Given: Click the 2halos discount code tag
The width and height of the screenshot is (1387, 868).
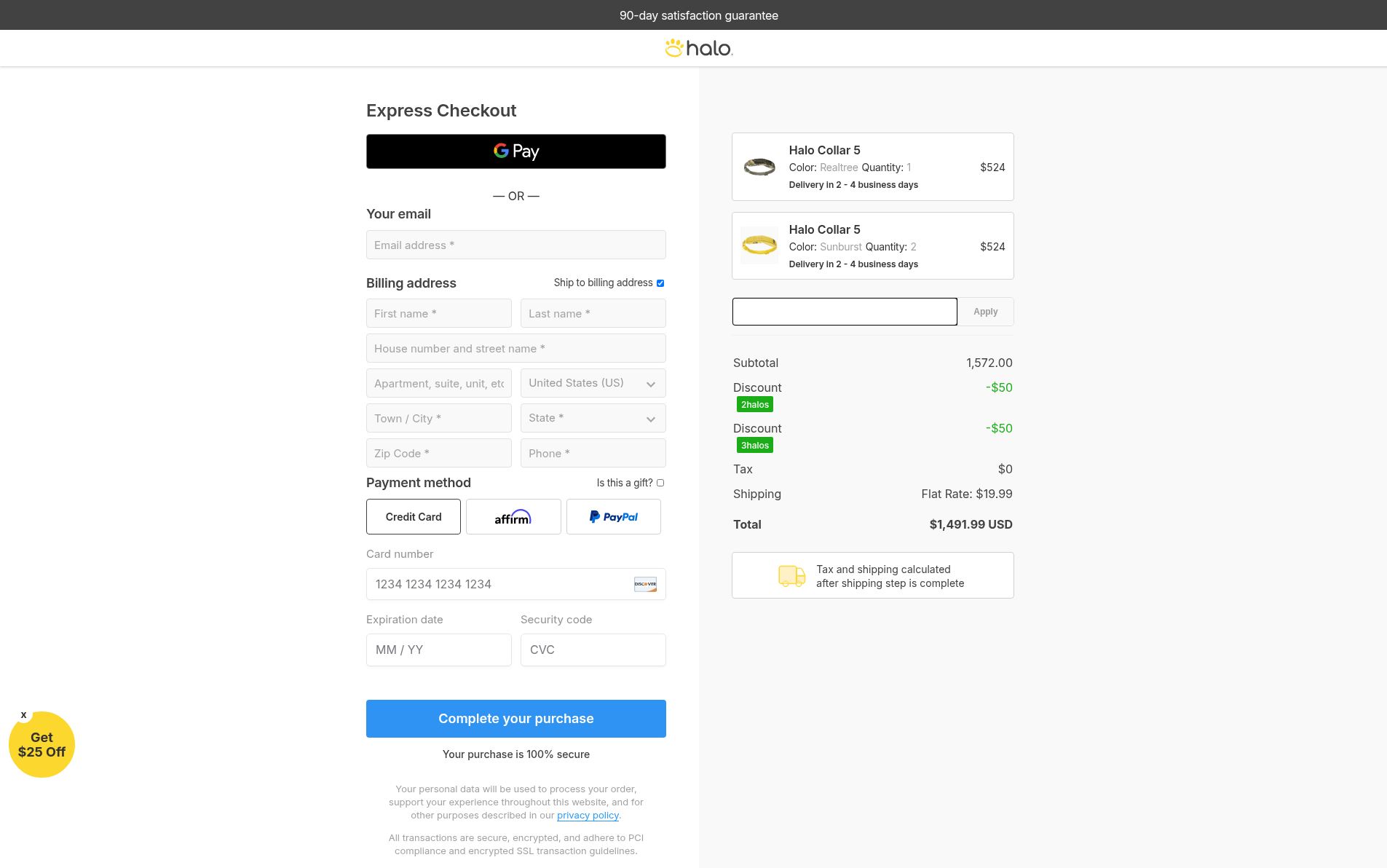Looking at the screenshot, I should click(x=754, y=405).
